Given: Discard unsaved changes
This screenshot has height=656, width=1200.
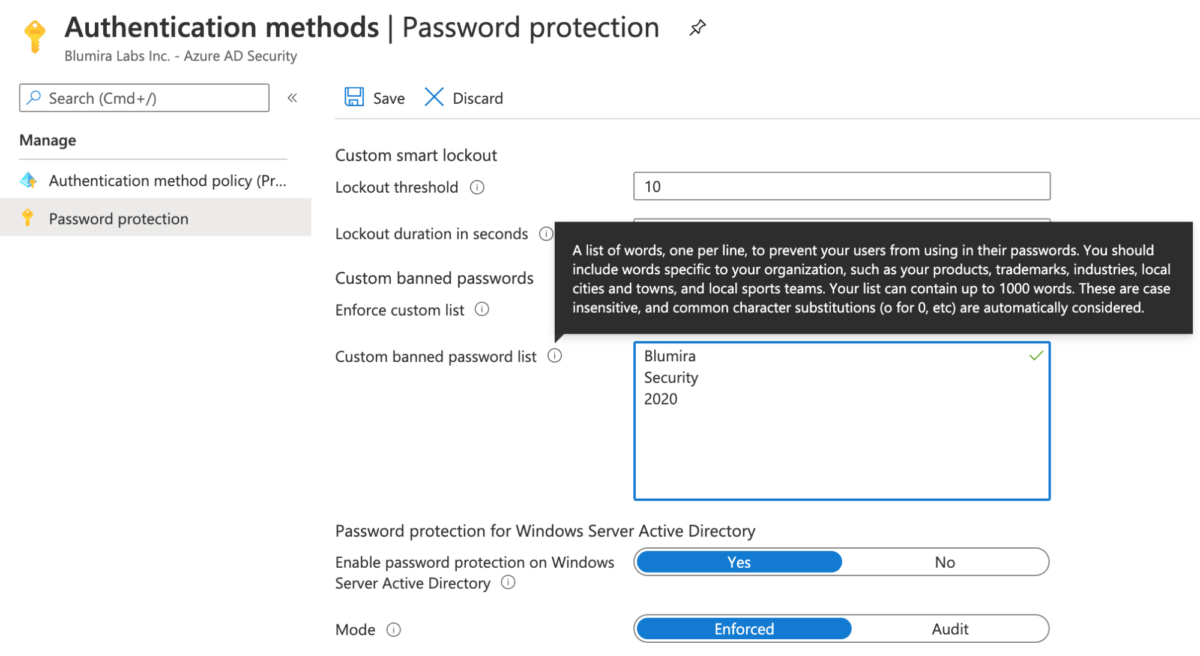Looking at the screenshot, I should [x=463, y=97].
